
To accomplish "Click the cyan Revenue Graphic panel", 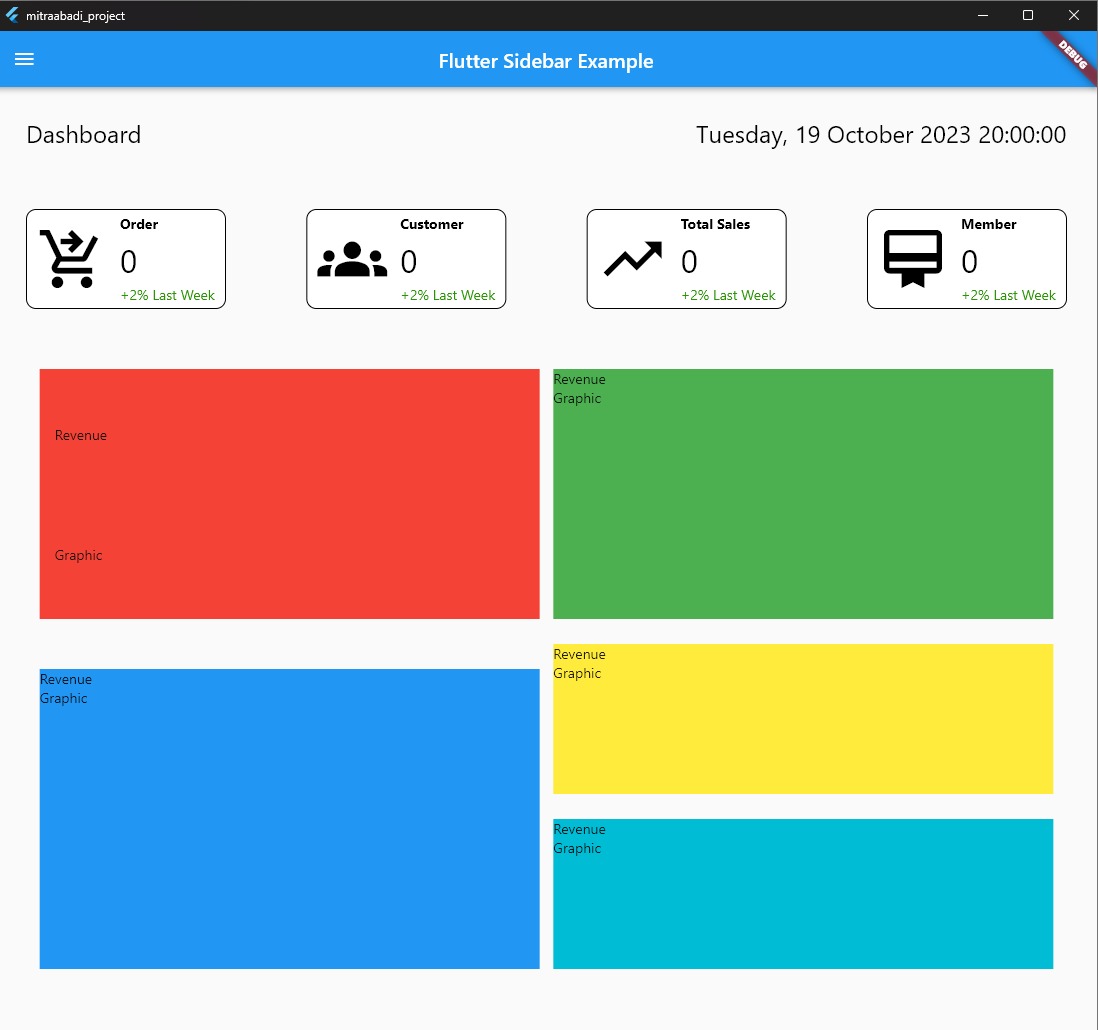I will [802, 893].
